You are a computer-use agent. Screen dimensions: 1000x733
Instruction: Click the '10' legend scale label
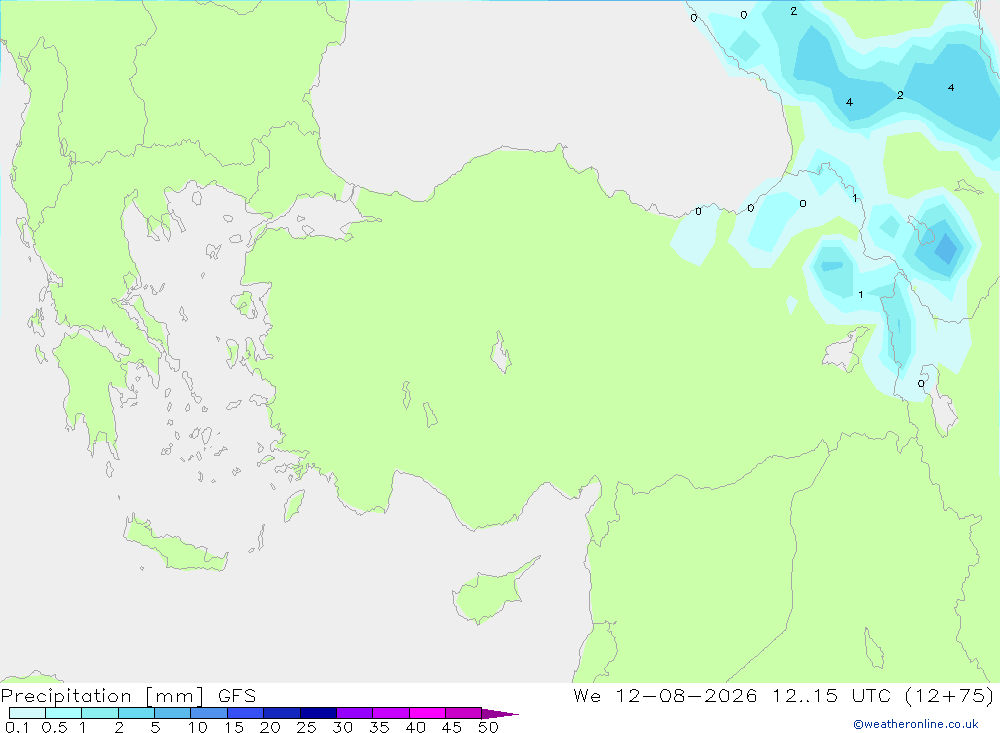[198, 727]
